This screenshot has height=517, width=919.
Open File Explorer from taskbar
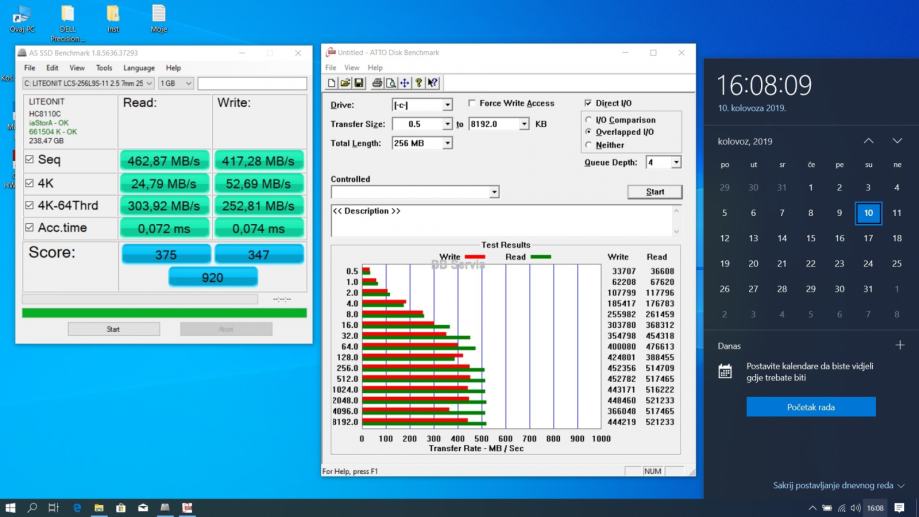tap(98, 508)
